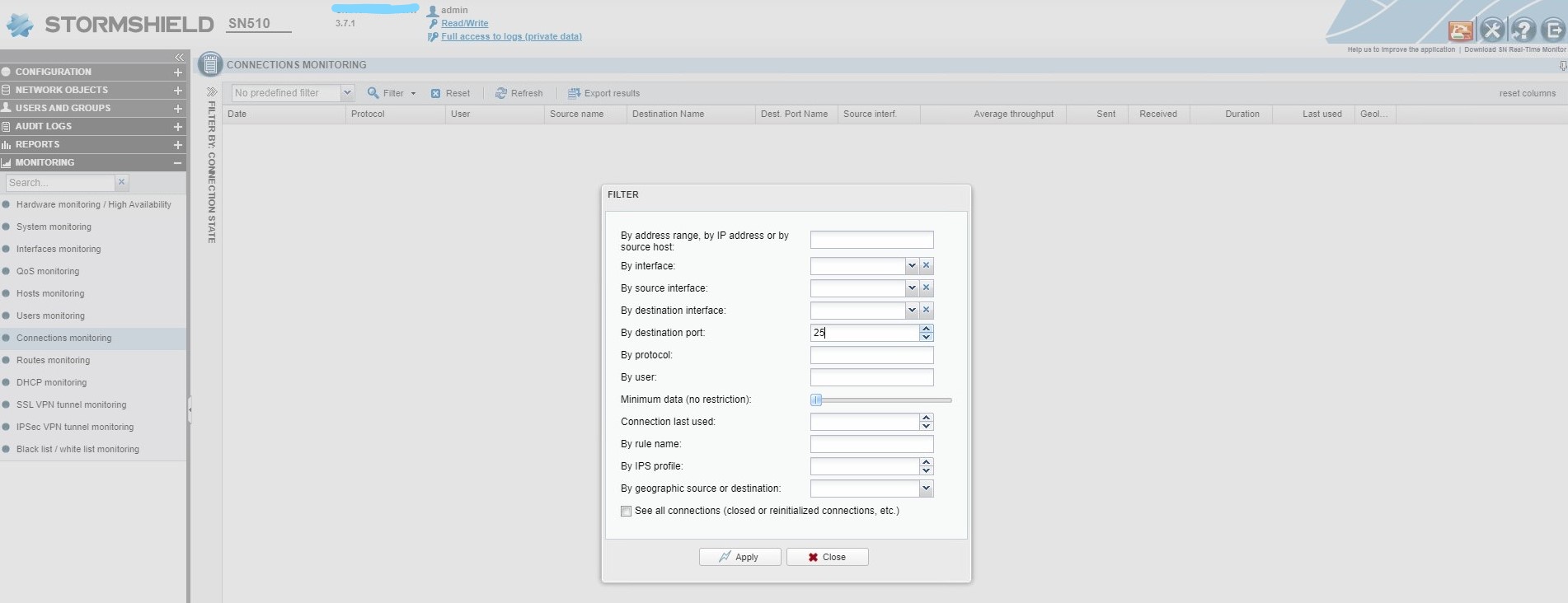
Task: Select Connections monitoring menu item
Action: click(93, 338)
